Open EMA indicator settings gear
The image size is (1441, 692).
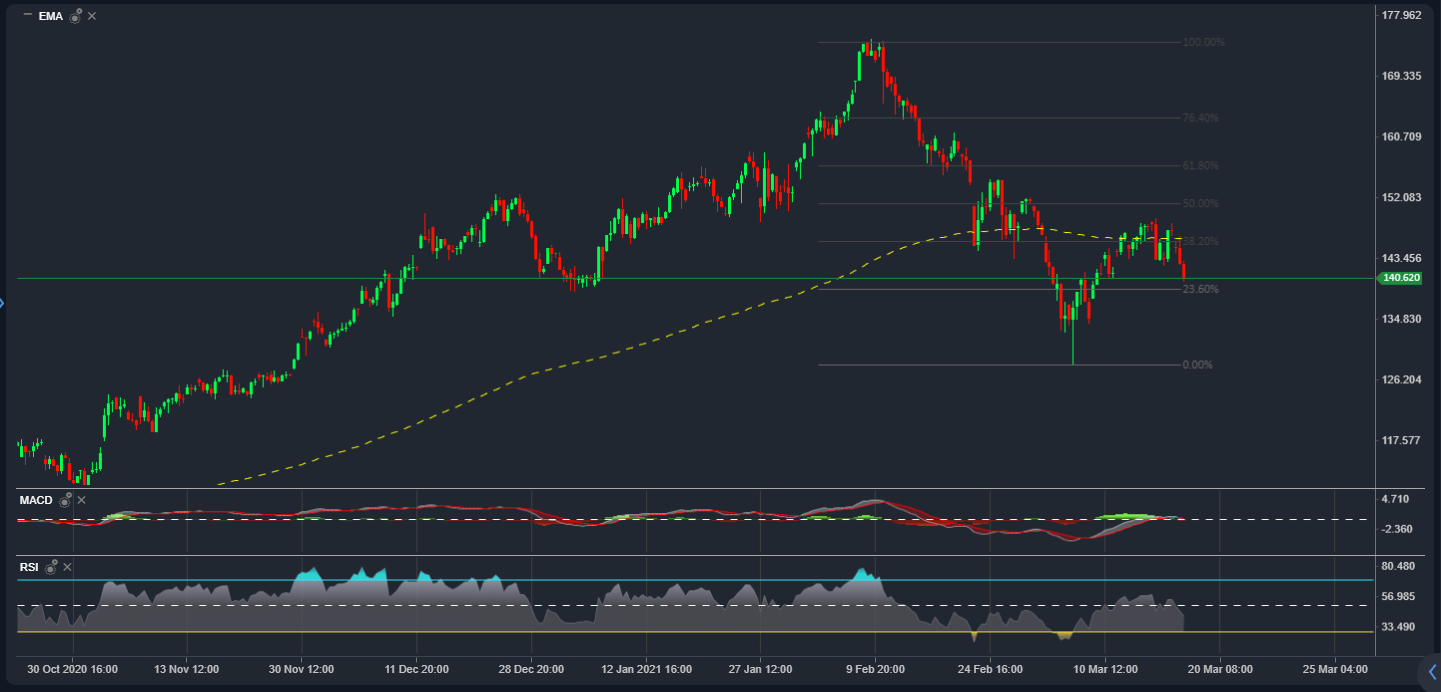[75, 16]
